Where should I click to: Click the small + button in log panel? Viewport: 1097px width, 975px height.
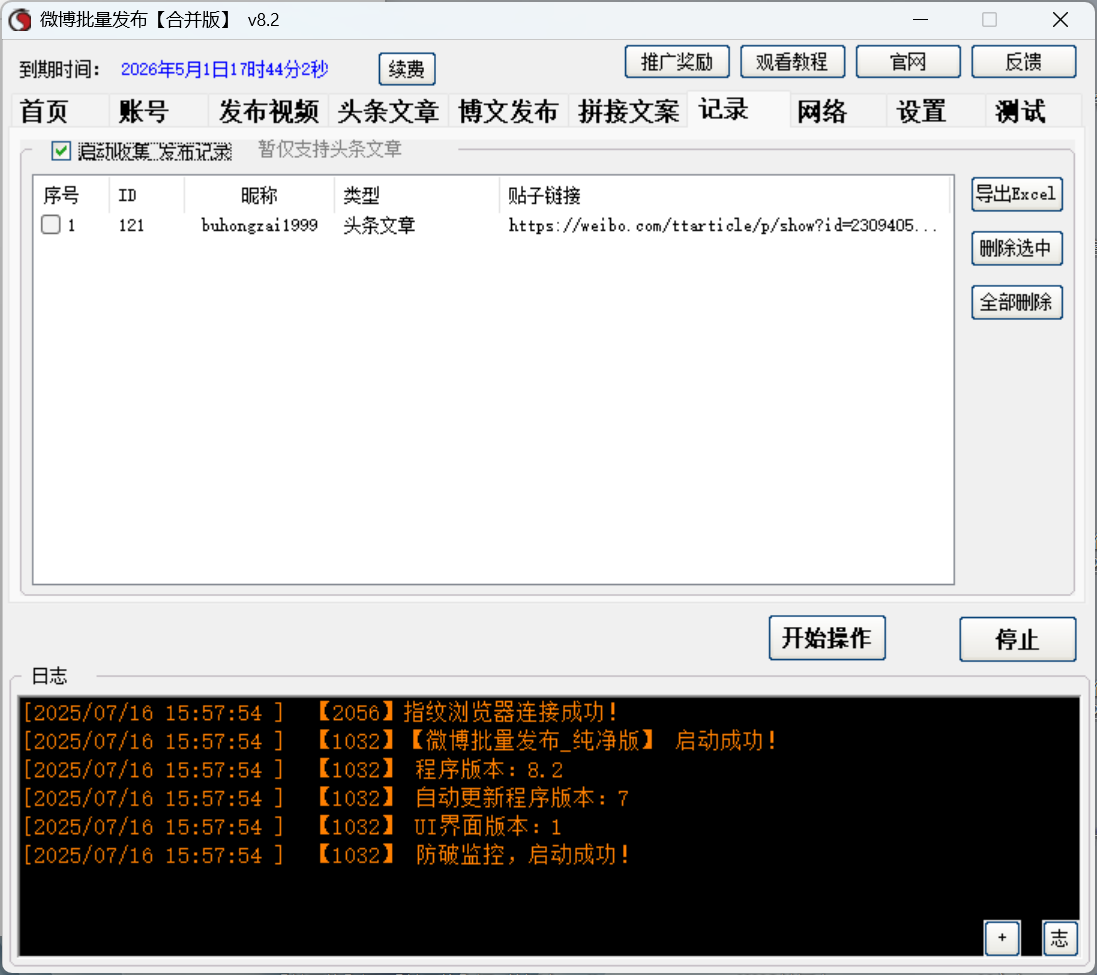click(1002, 938)
